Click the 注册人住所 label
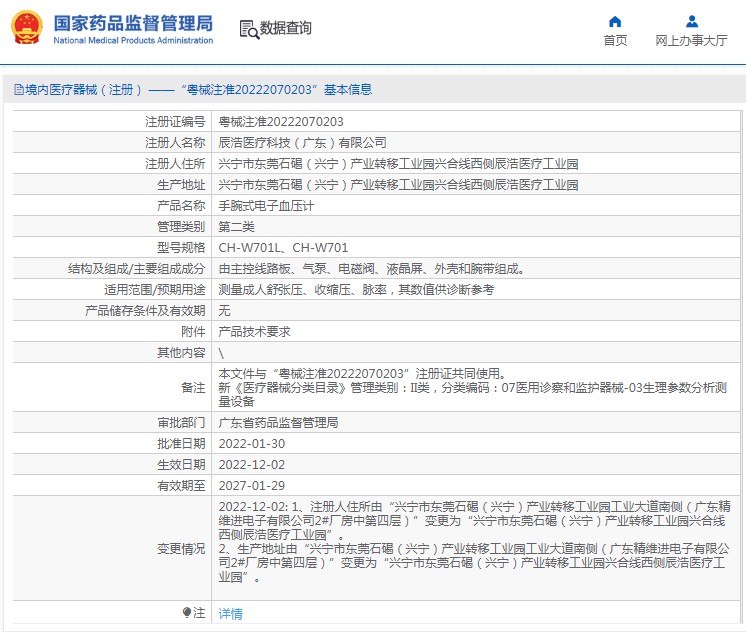Viewport: 746px width, 632px height. [x=175, y=164]
